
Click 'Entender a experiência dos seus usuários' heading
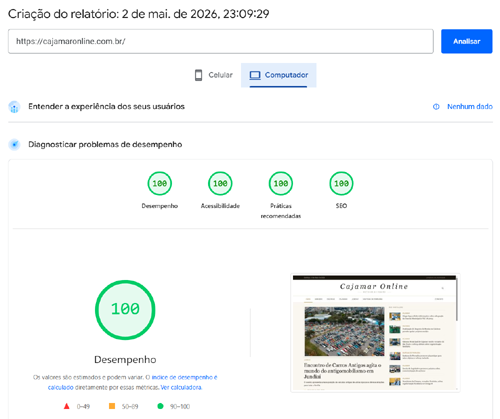(106, 107)
